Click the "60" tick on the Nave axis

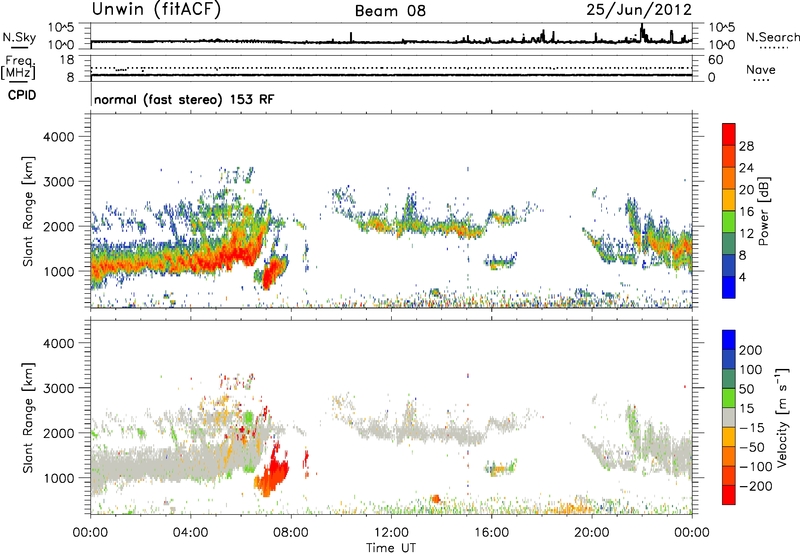pos(715,60)
